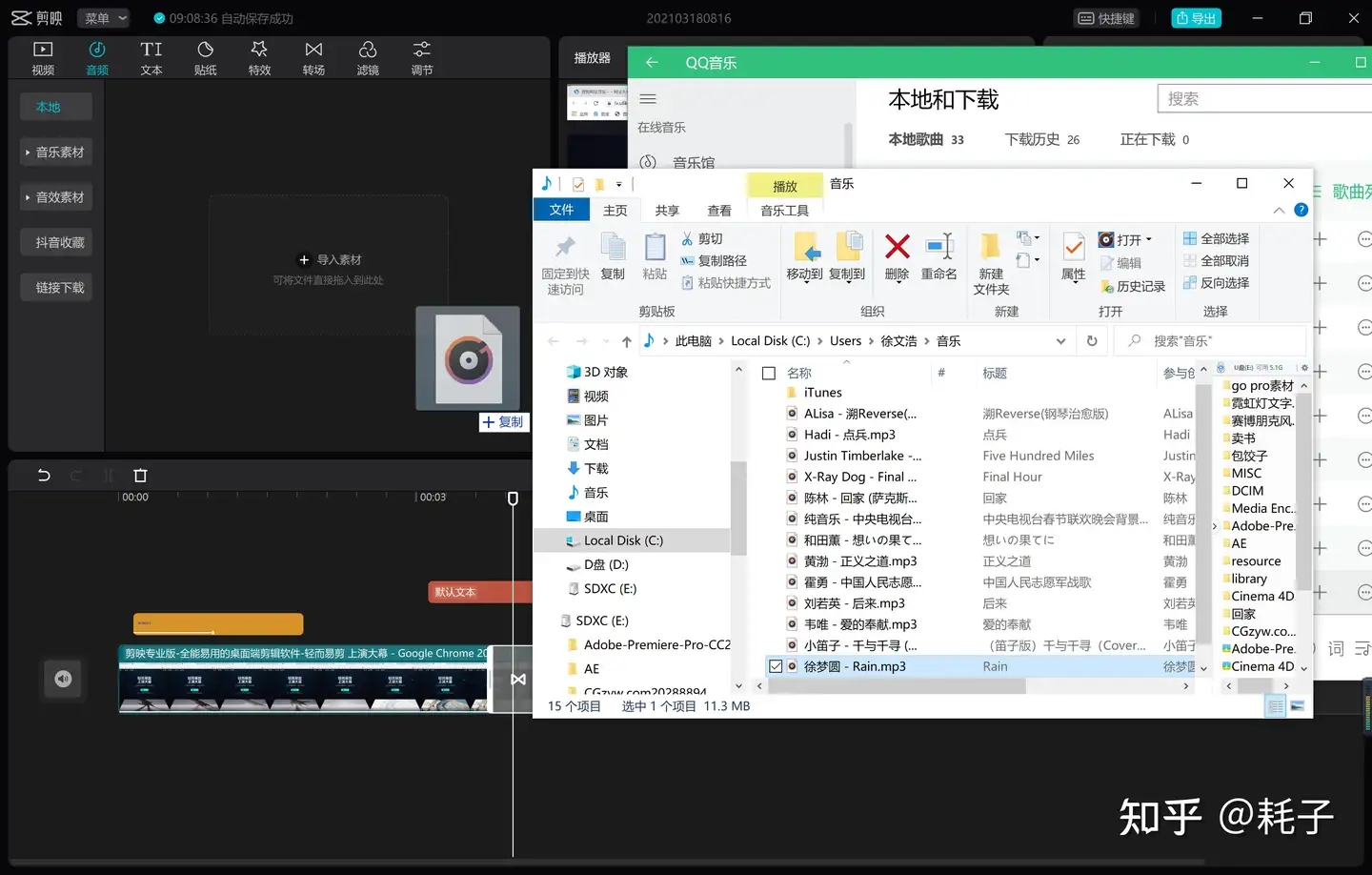The height and width of the screenshot is (875, 1372).
Task: Switch to 音乐工具 ribbon tab
Action: coord(784,211)
